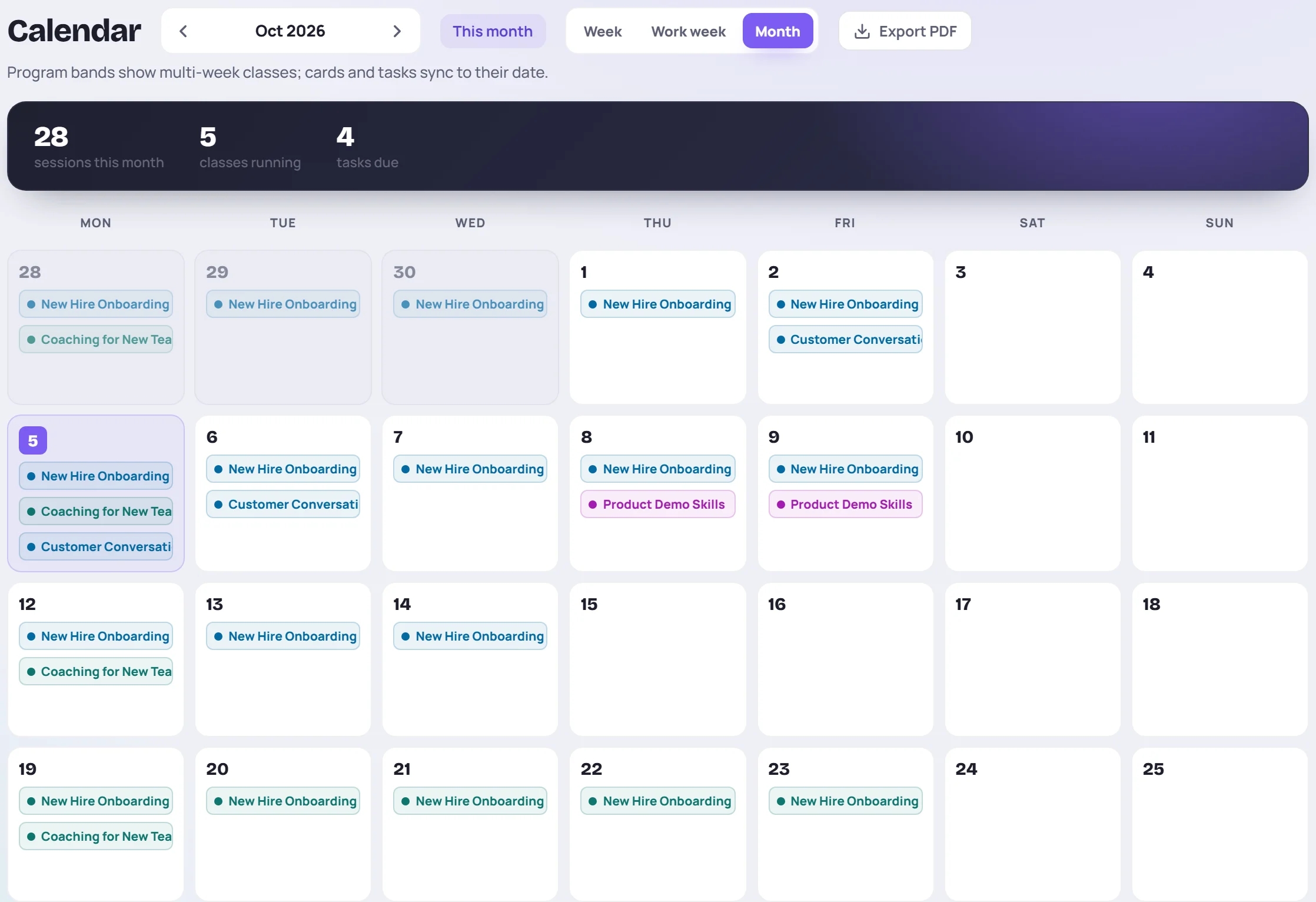Open Customer Conversati event on Oct 6
Screen dimensions: 1316x902
pos(283,504)
